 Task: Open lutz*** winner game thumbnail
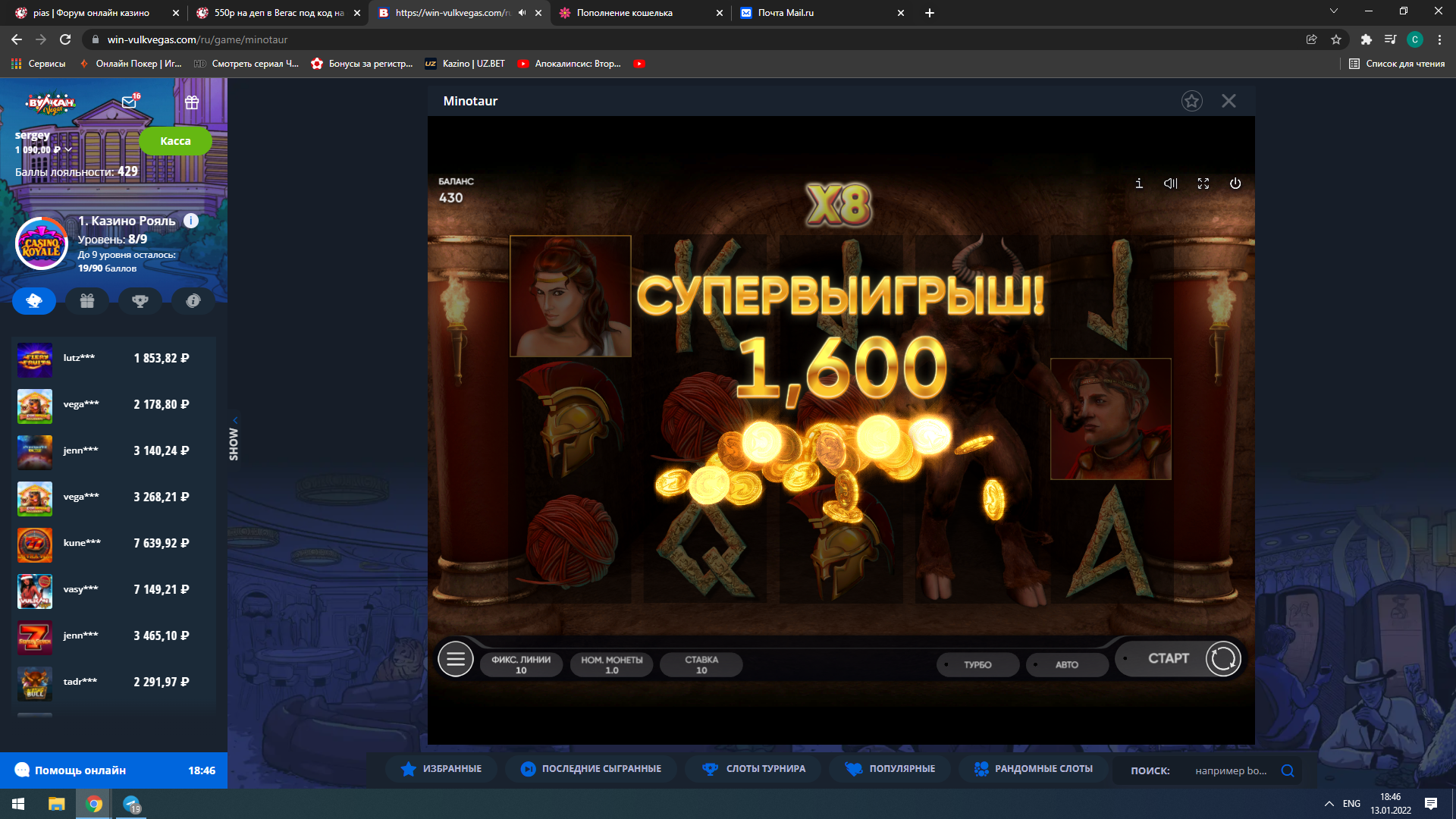coord(35,359)
